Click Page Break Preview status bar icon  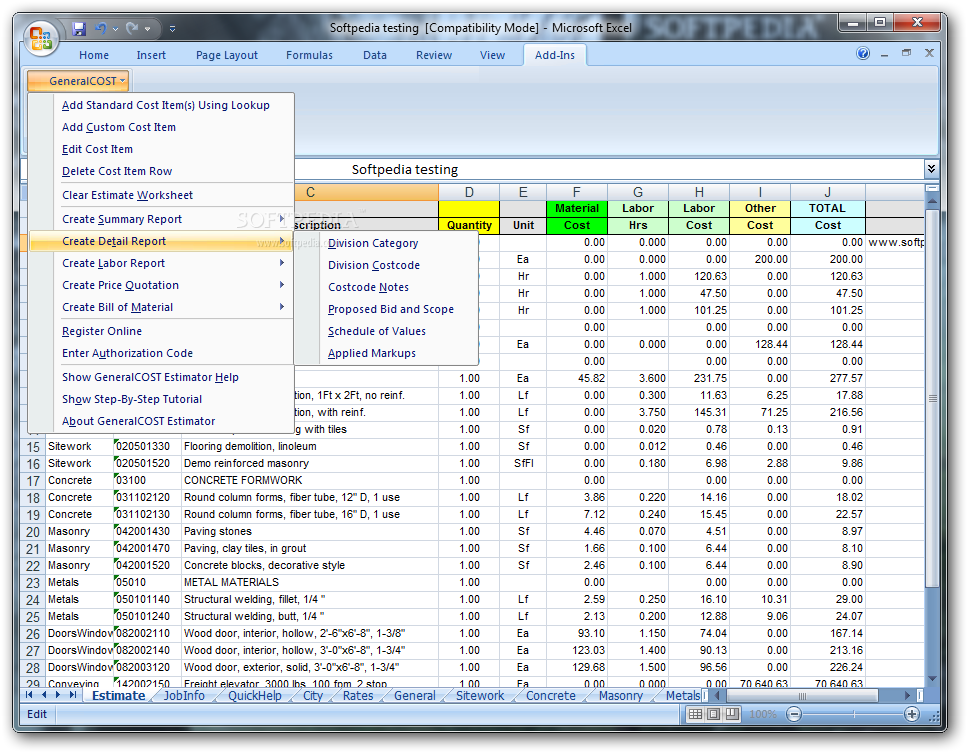(x=732, y=715)
